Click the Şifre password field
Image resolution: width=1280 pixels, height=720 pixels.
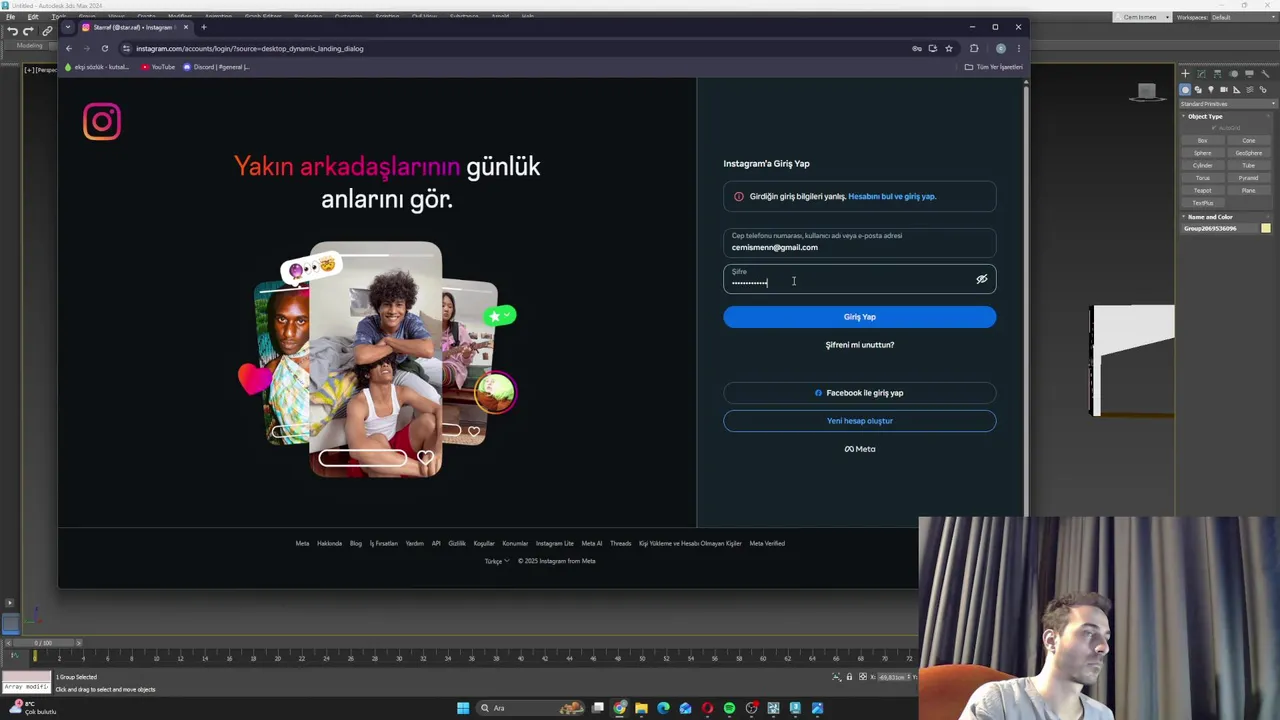click(860, 278)
